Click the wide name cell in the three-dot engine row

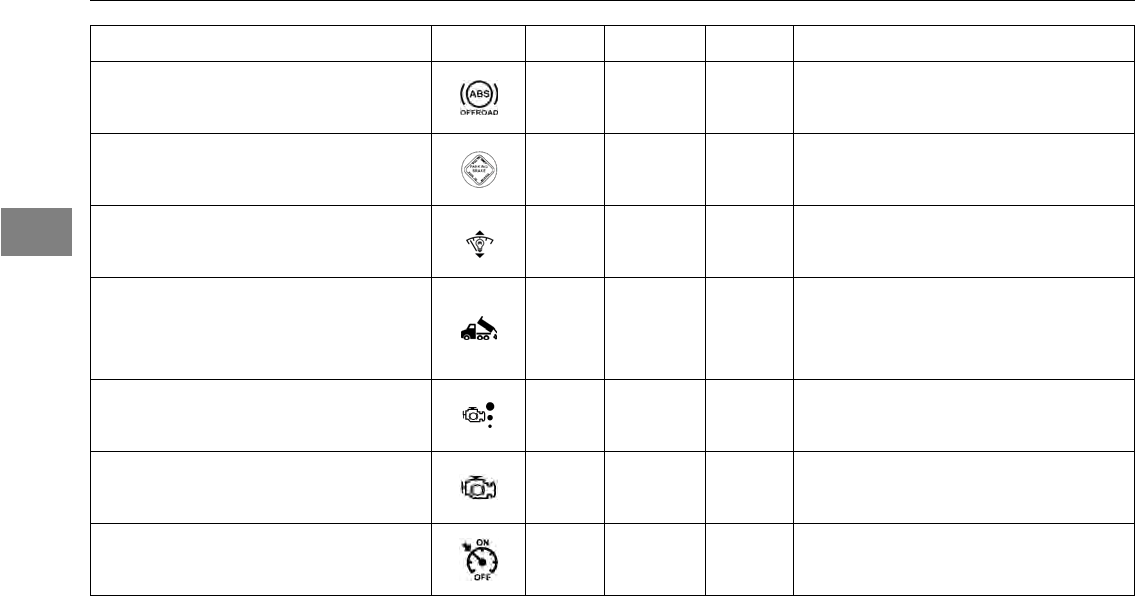click(x=261, y=415)
